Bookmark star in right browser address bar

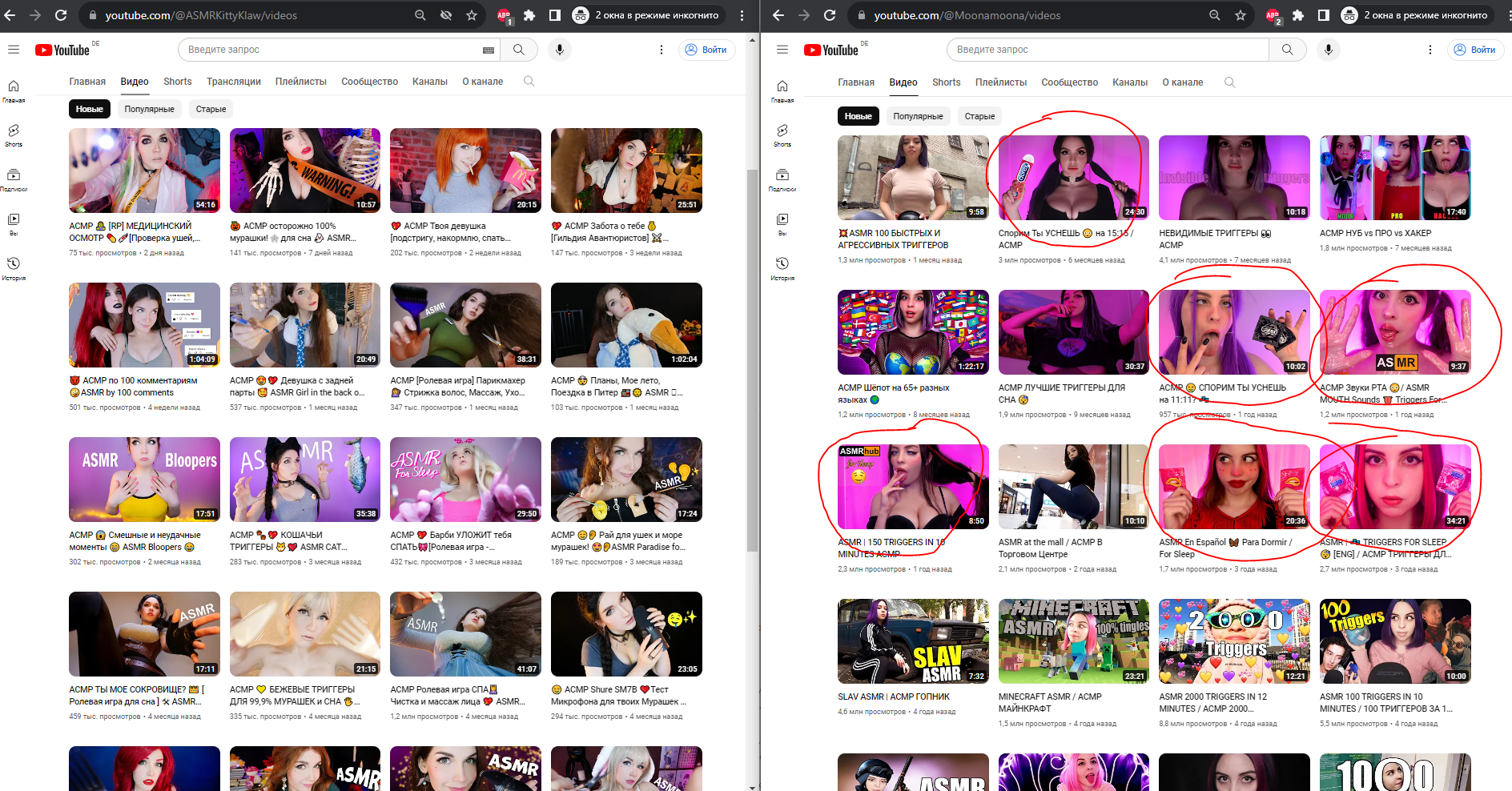pos(1241,15)
